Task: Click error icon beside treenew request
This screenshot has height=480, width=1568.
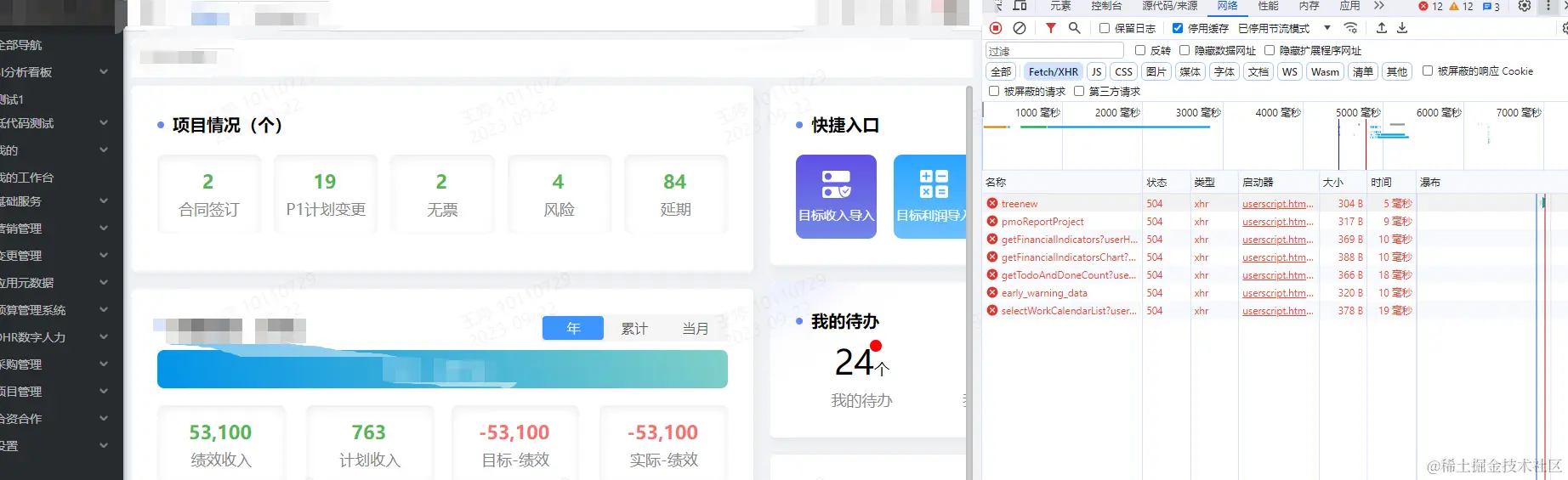Action: (992, 204)
